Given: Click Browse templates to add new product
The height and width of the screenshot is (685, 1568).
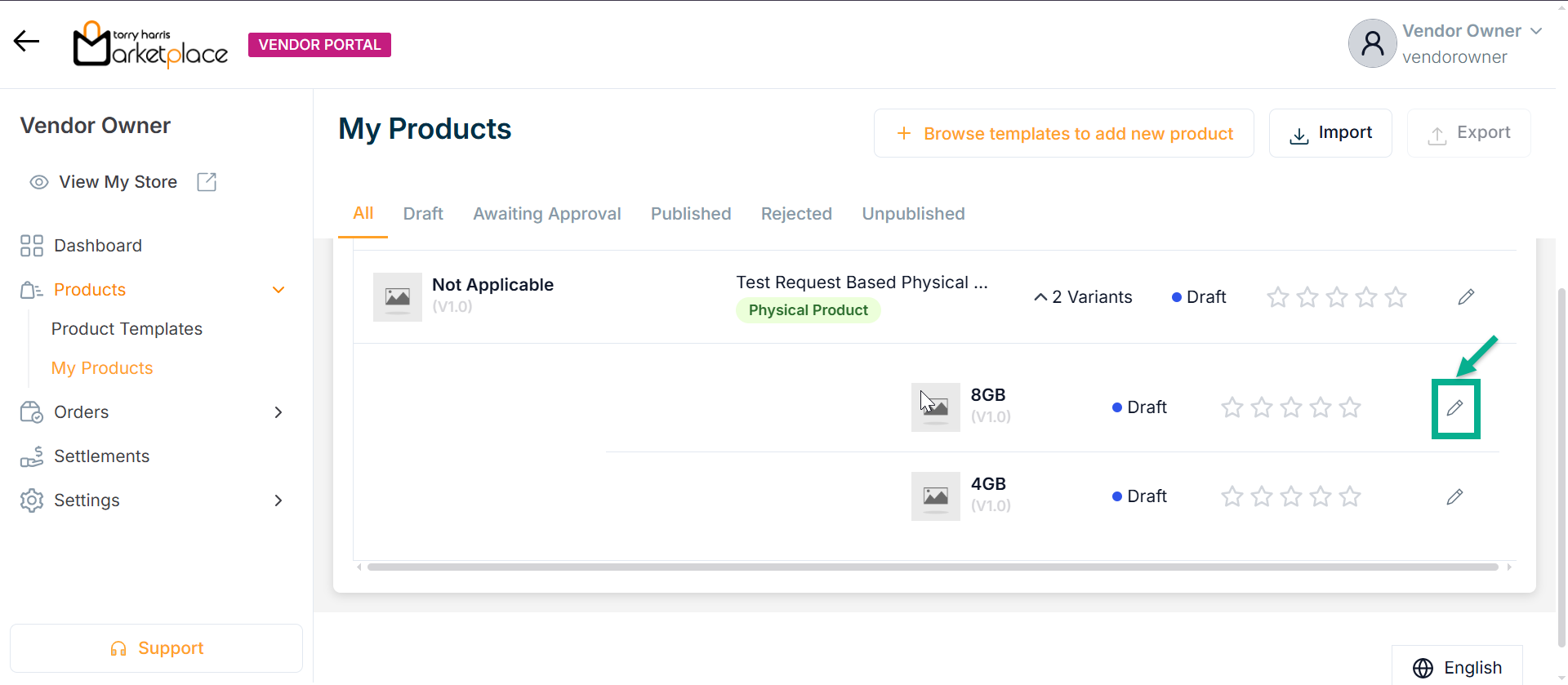Looking at the screenshot, I should coord(1063,133).
